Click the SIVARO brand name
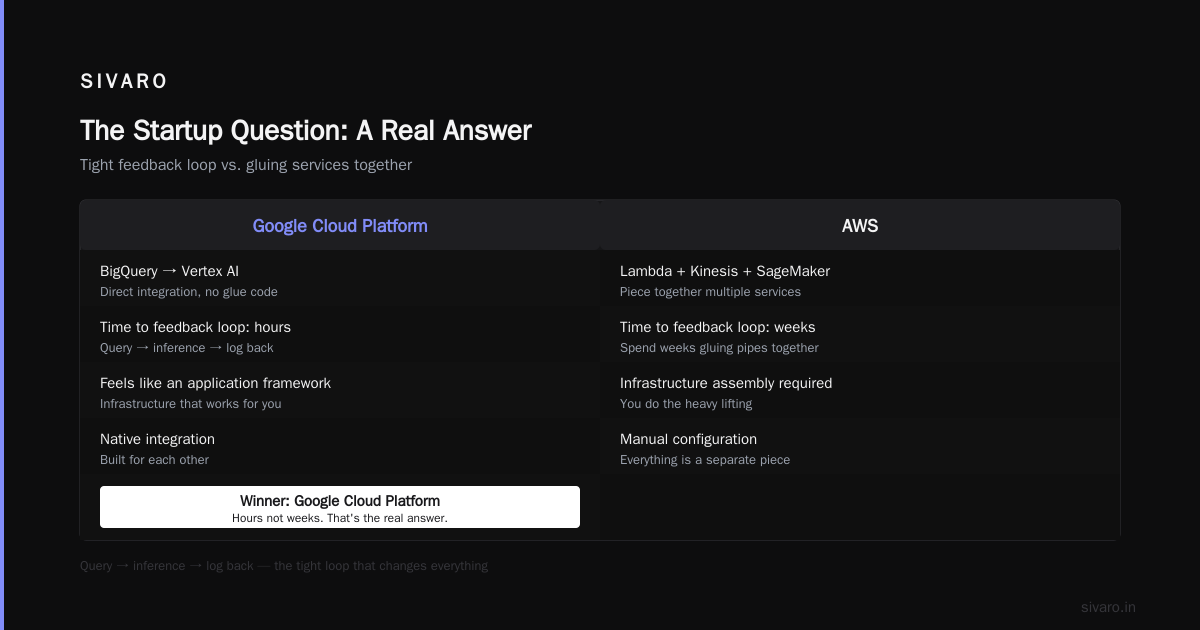 pyautogui.click(x=124, y=82)
